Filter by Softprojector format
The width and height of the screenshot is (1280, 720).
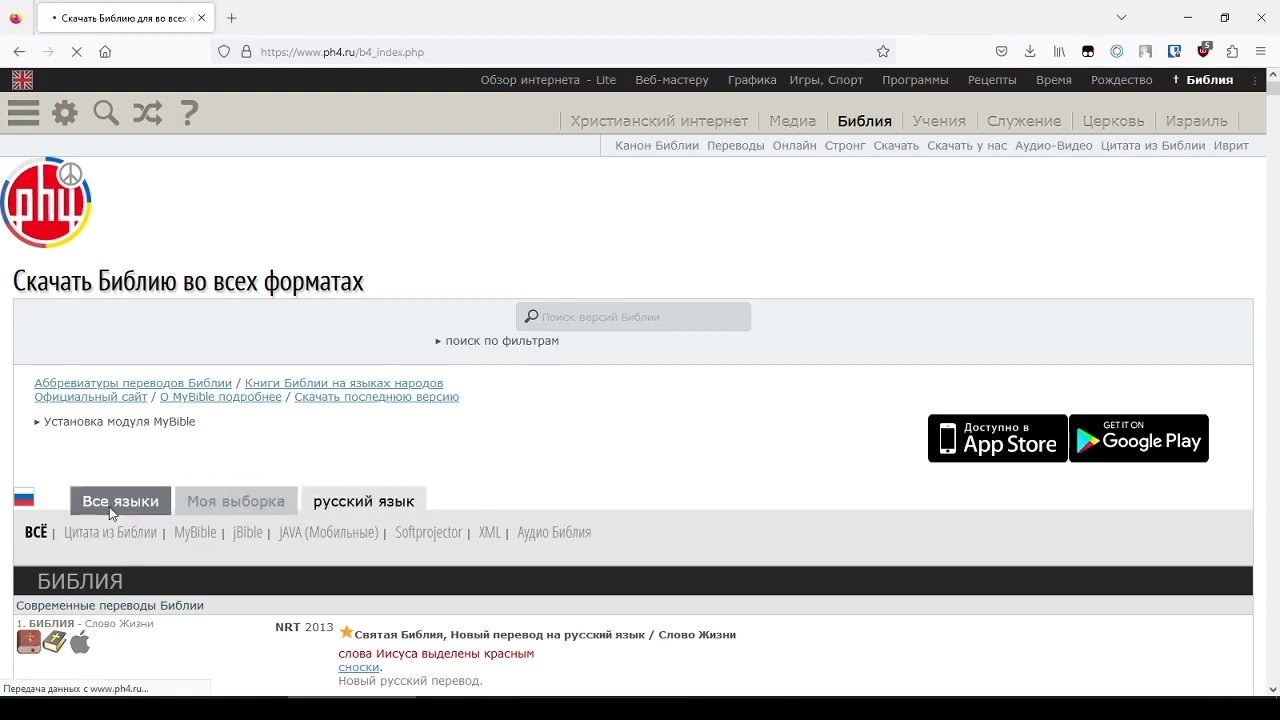click(x=428, y=532)
